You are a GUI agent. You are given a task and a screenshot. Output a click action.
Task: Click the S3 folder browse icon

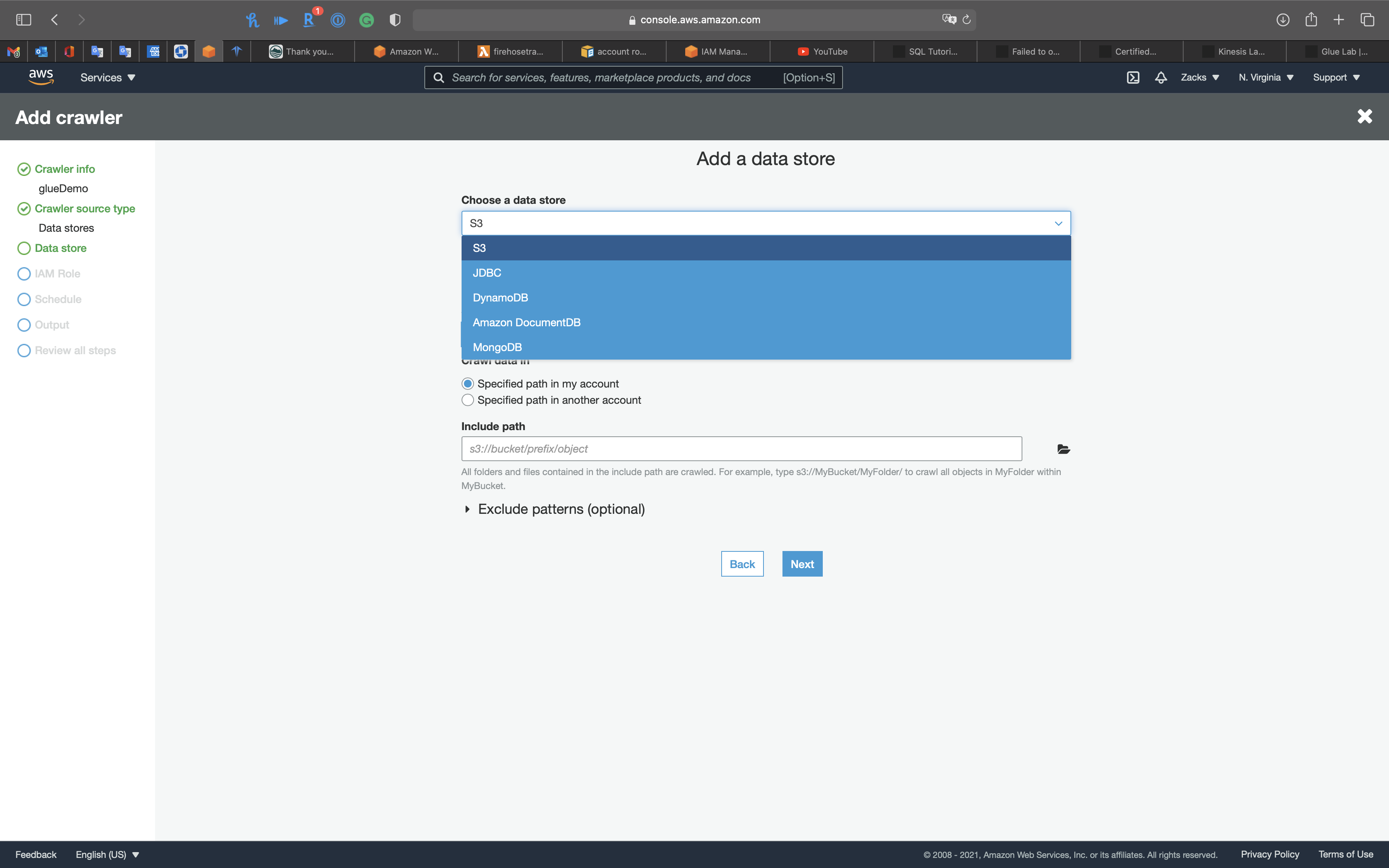[x=1063, y=449]
